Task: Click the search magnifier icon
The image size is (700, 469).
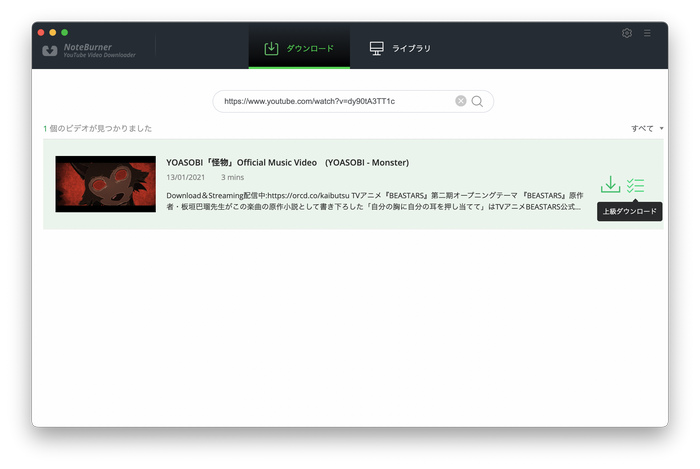Action: pyautogui.click(x=477, y=101)
